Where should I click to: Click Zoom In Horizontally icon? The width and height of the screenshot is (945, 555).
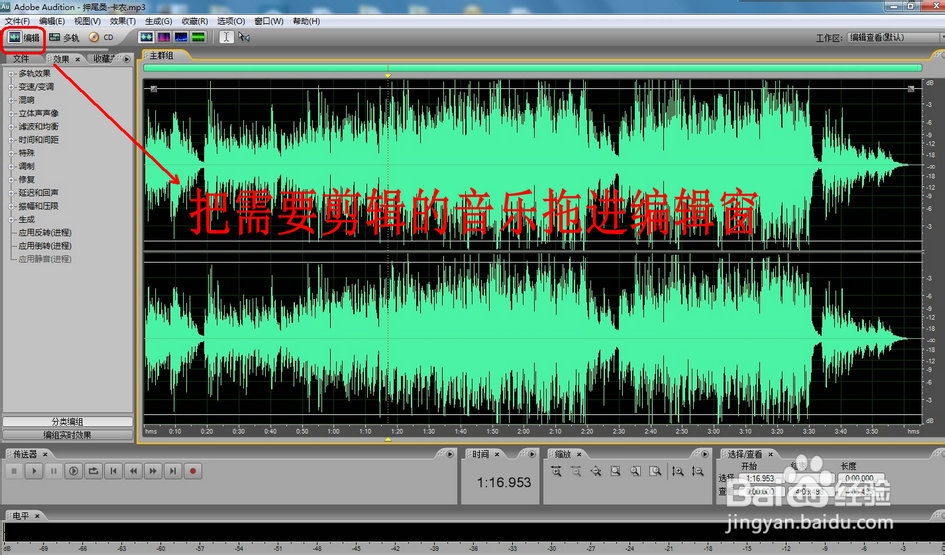coord(556,471)
